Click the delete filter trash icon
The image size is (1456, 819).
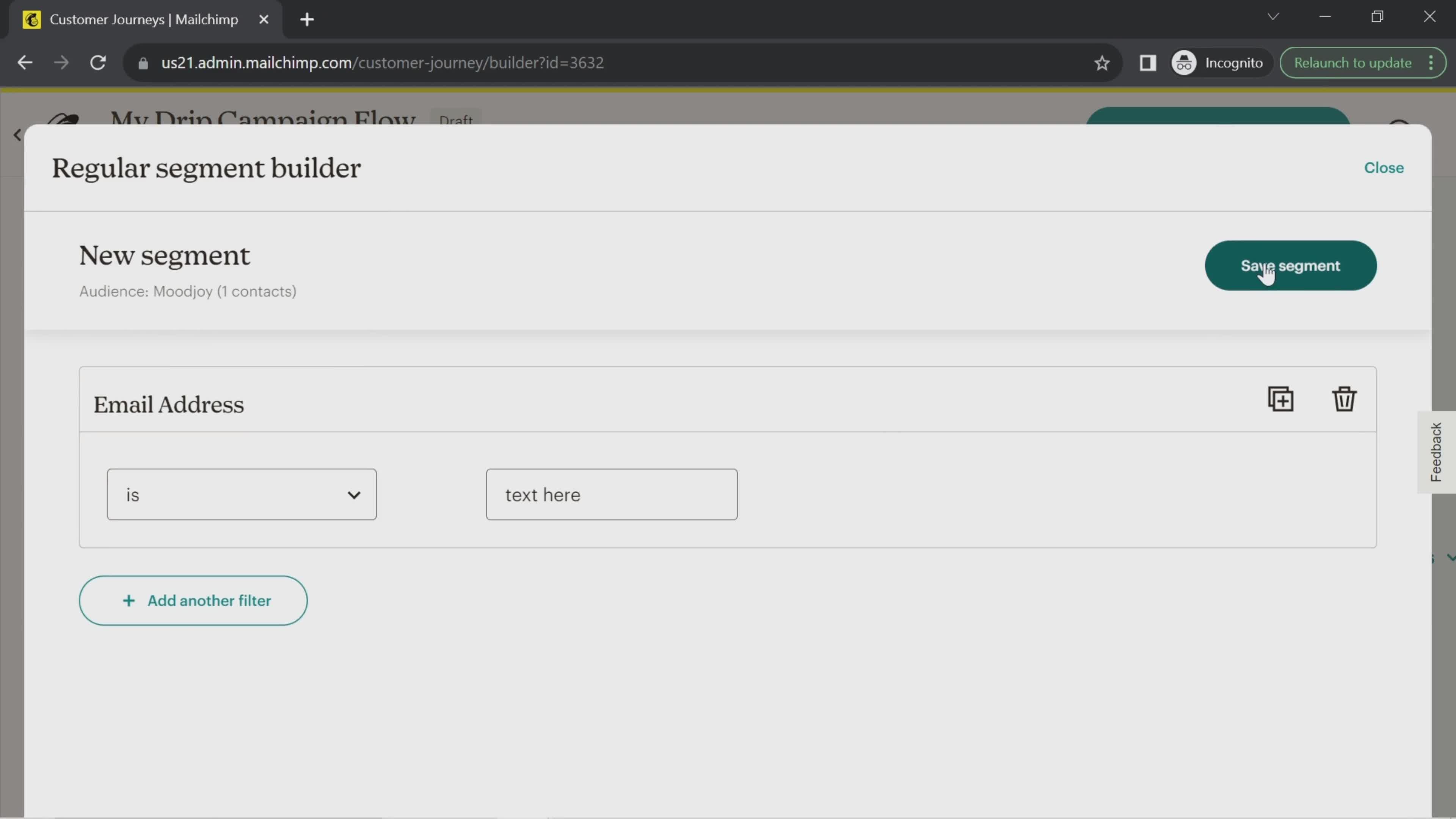tap(1344, 399)
